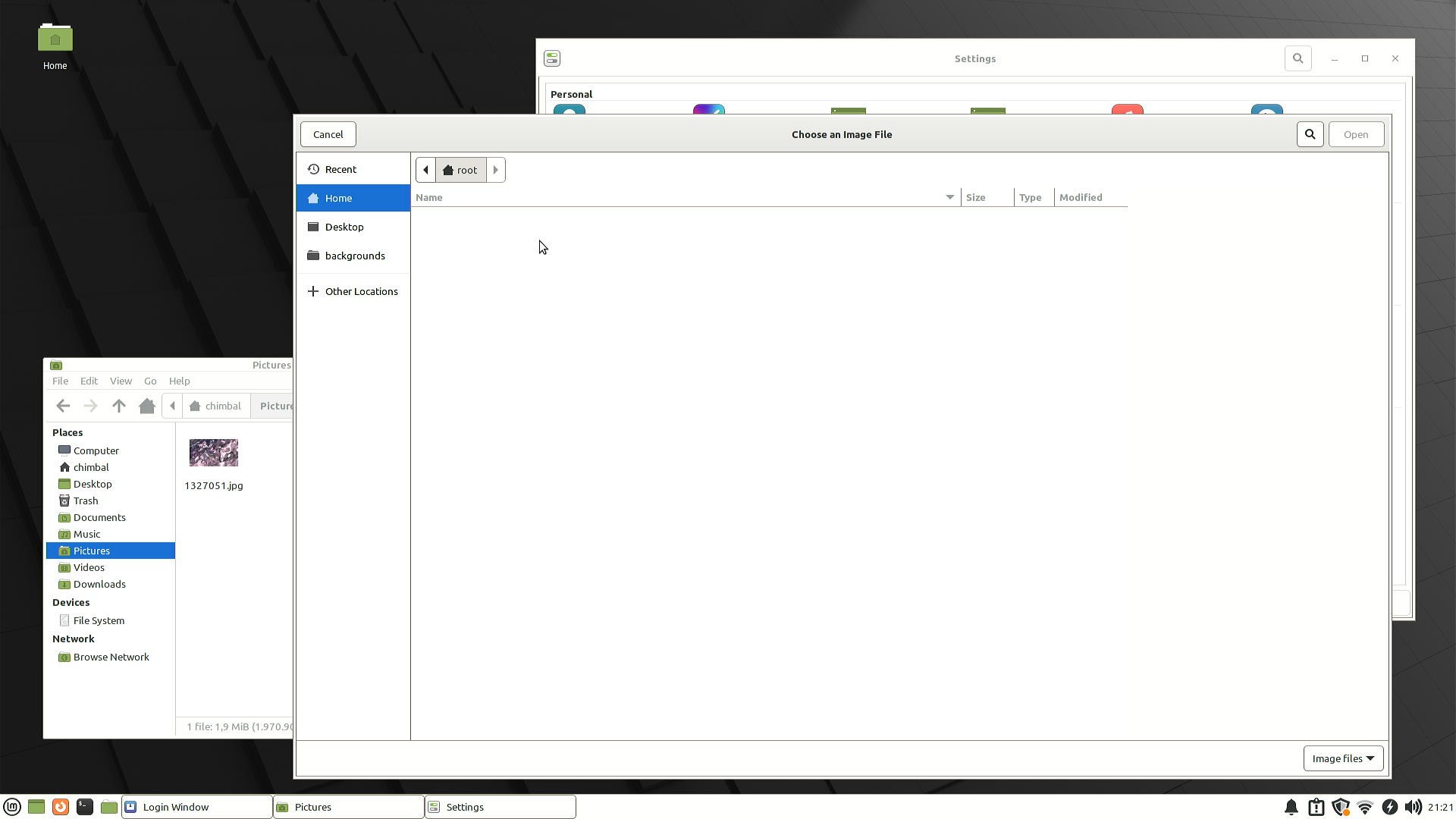Click the Name column sort arrow
1456x819 pixels.
click(x=949, y=197)
